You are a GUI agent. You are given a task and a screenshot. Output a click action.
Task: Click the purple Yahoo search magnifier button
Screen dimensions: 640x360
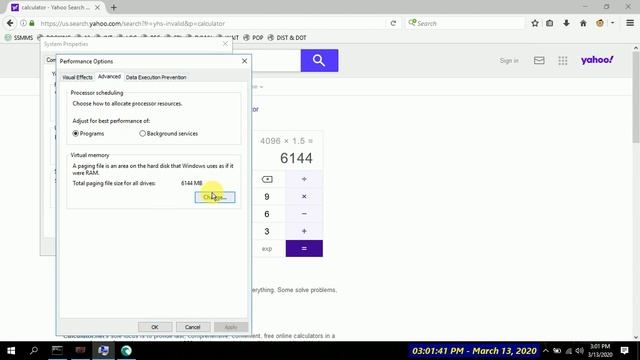click(x=319, y=60)
